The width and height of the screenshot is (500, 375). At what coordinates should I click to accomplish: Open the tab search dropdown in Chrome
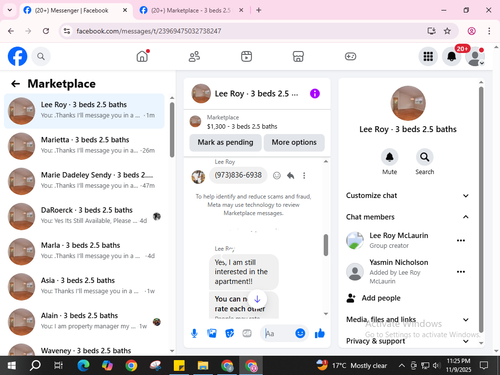10,10
